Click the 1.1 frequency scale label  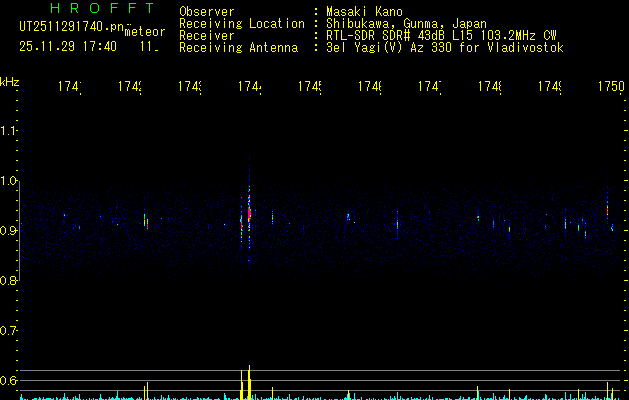(10, 131)
